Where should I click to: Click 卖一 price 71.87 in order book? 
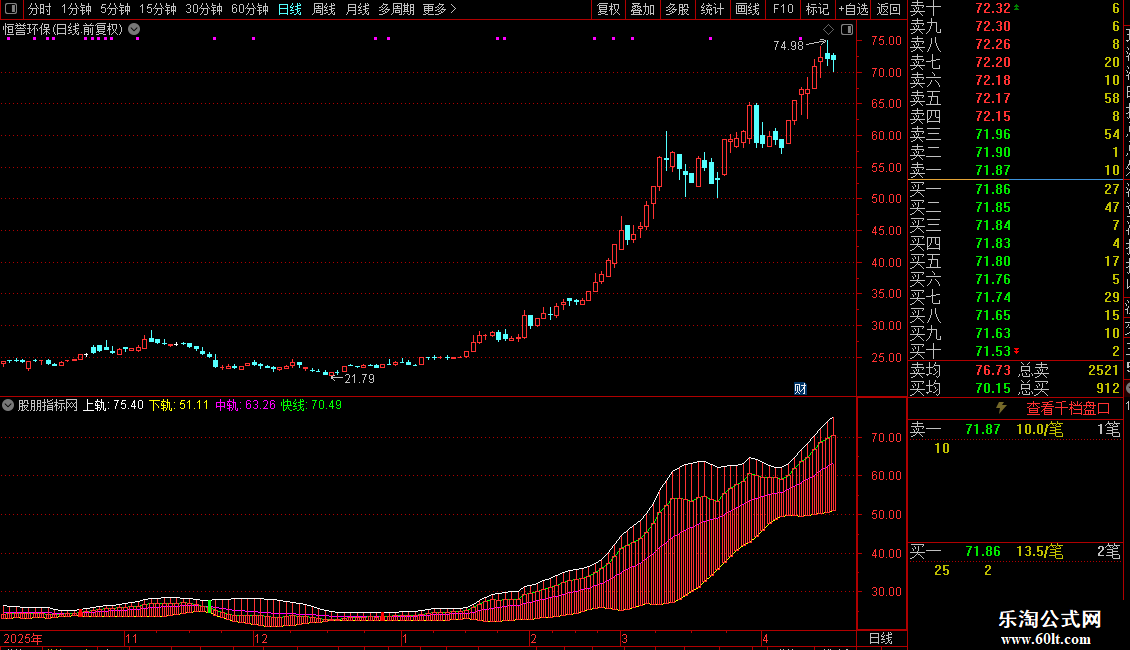(992, 171)
